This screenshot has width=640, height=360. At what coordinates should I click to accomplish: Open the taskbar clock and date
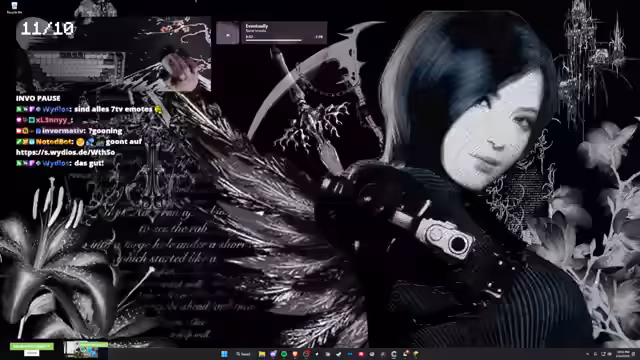623,354
